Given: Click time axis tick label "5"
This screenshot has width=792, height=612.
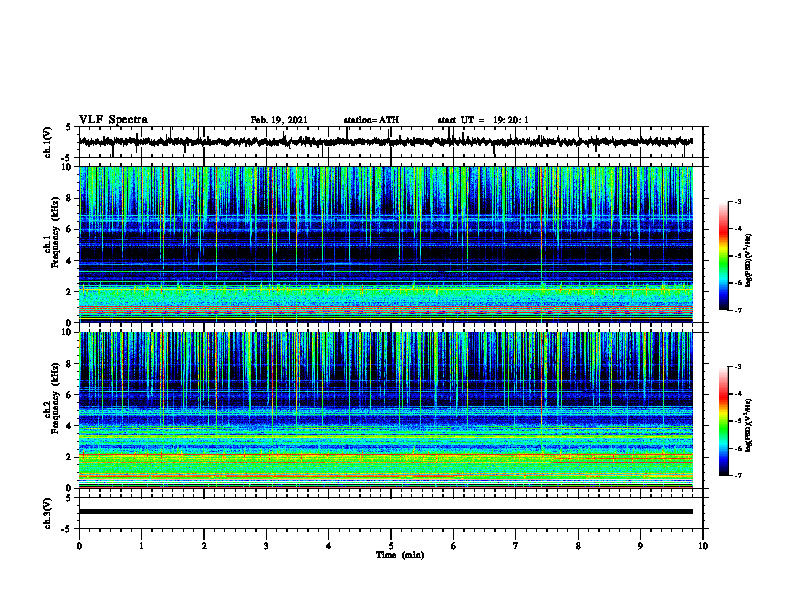Looking at the screenshot, I should (x=391, y=546).
